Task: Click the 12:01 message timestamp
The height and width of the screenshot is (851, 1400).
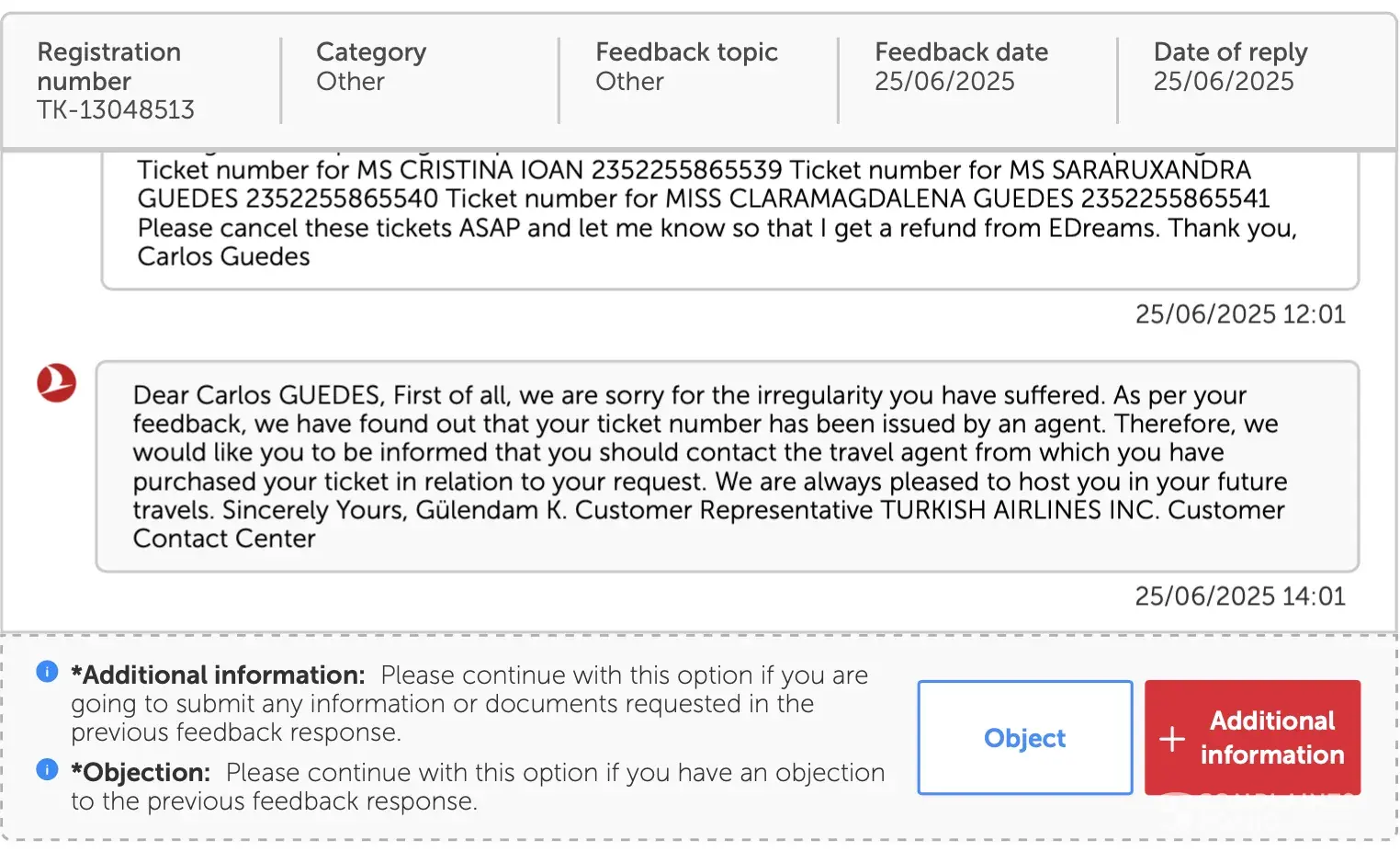Action: (1240, 314)
